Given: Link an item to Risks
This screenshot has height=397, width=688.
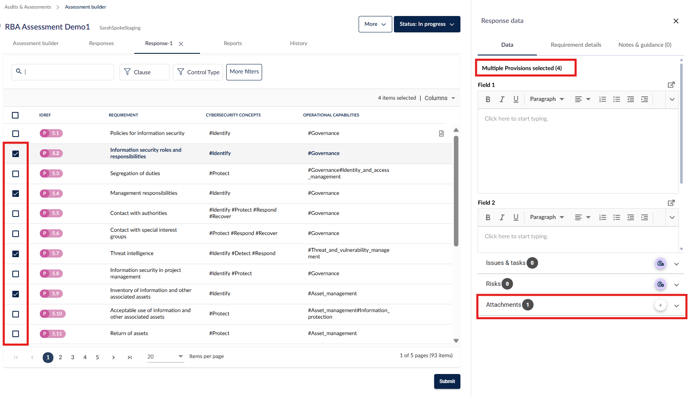Looking at the screenshot, I should (x=660, y=284).
